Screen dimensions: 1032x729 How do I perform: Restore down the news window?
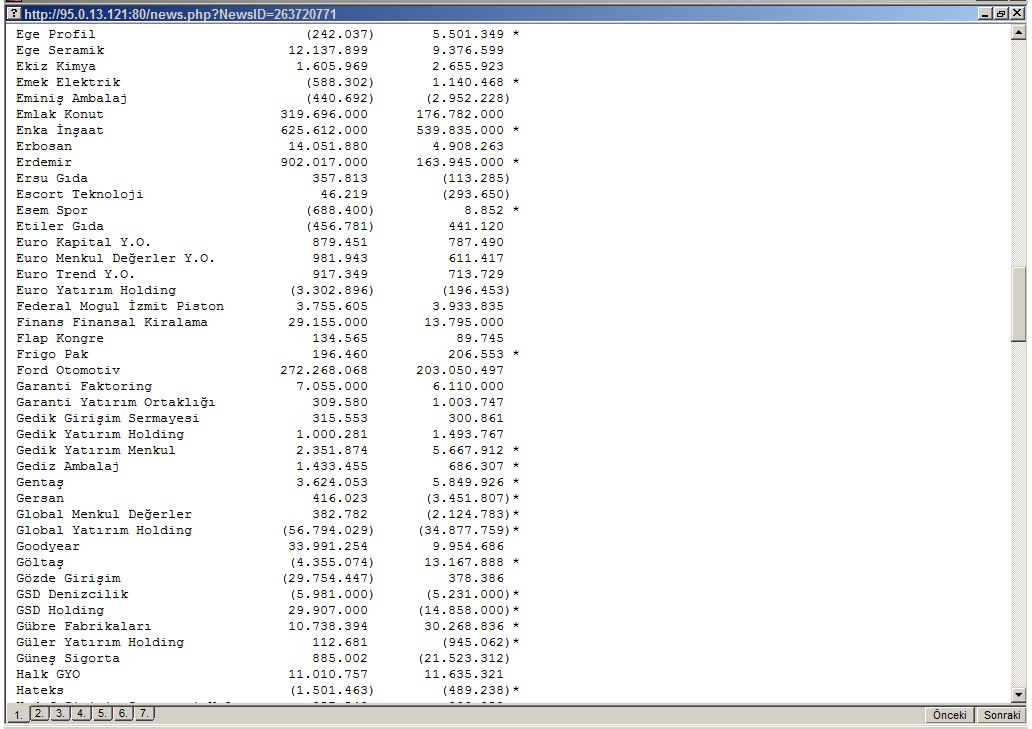1001,13
